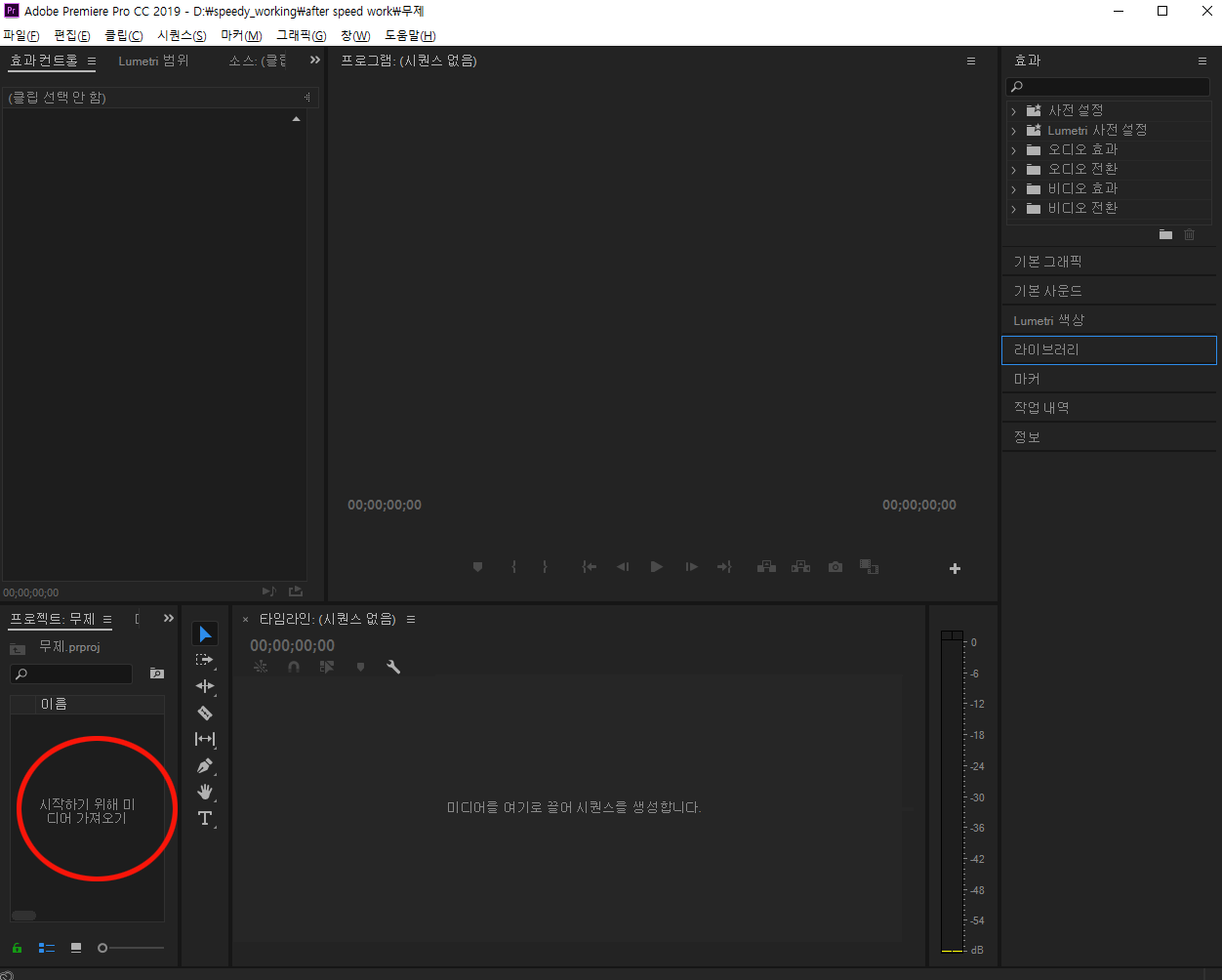Click the parent bin folder icon beside 무제.prproj

pyautogui.click(x=18, y=648)
